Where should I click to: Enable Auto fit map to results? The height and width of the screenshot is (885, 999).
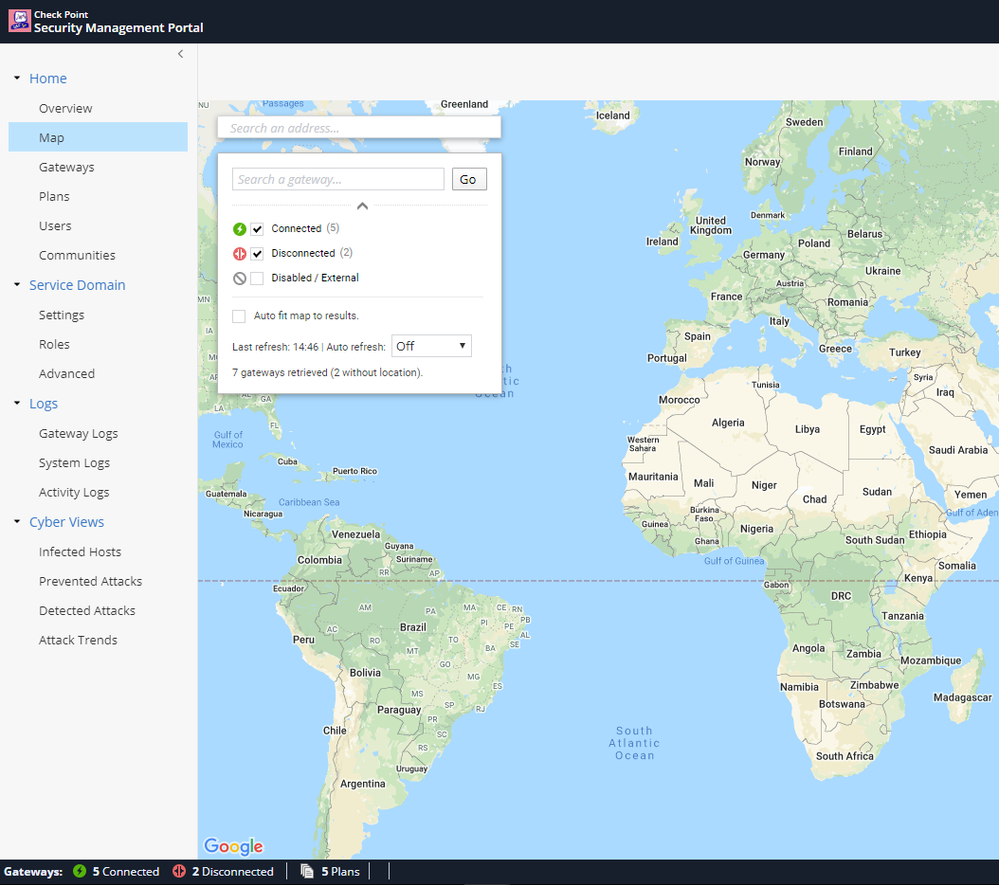[x=239, y=316]
